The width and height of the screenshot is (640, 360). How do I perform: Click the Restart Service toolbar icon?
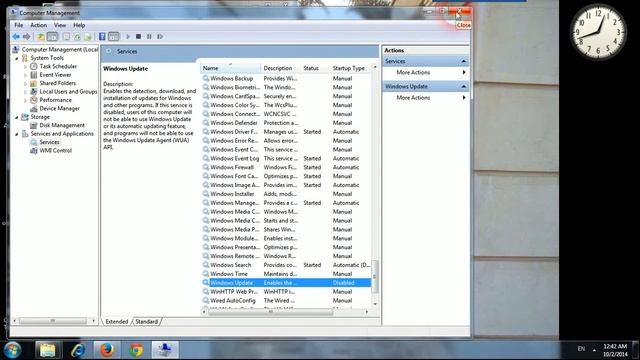pyautogui.click(x=160, y=37)
